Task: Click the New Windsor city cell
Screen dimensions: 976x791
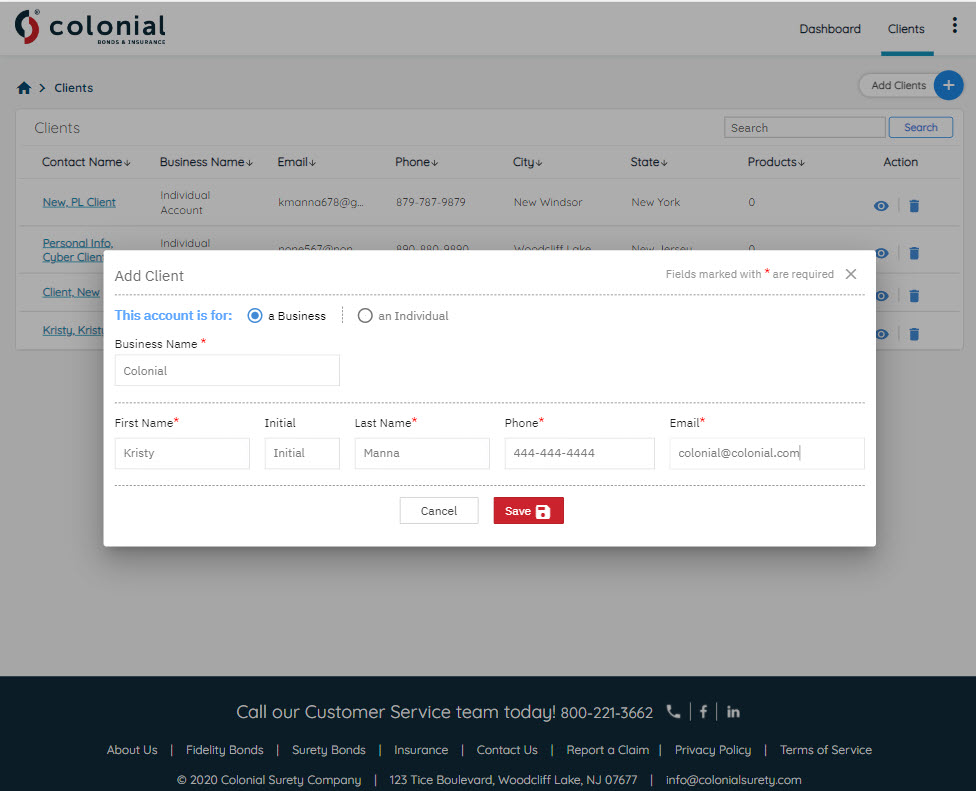Action: 548,202
